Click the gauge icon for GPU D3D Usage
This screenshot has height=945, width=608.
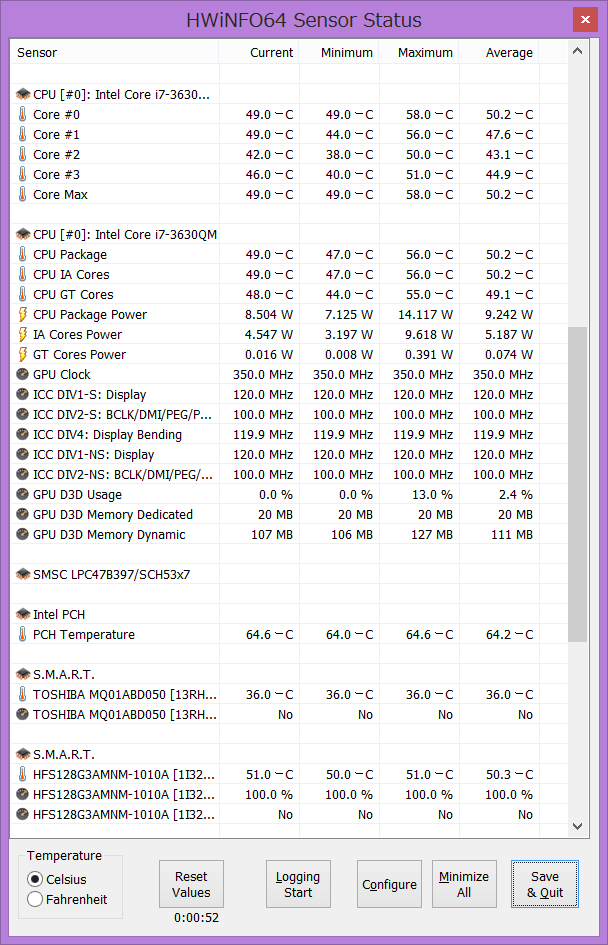(22, 494)
